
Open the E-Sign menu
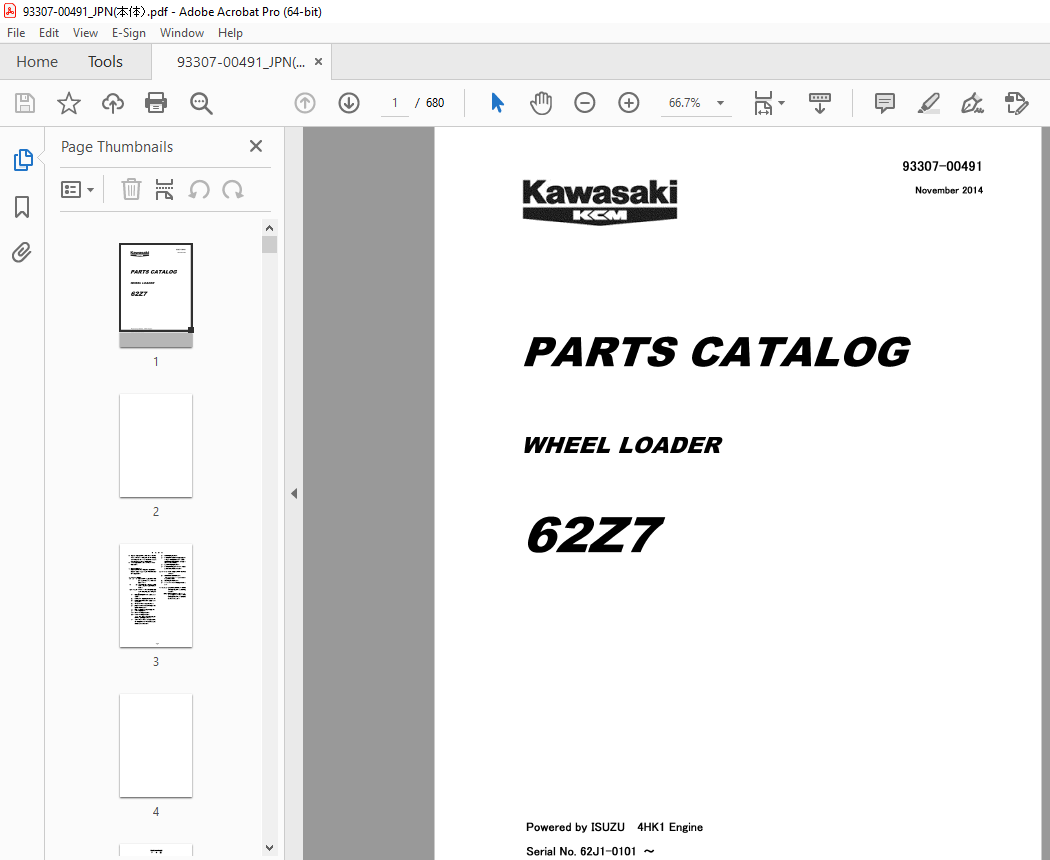point(129,33)
